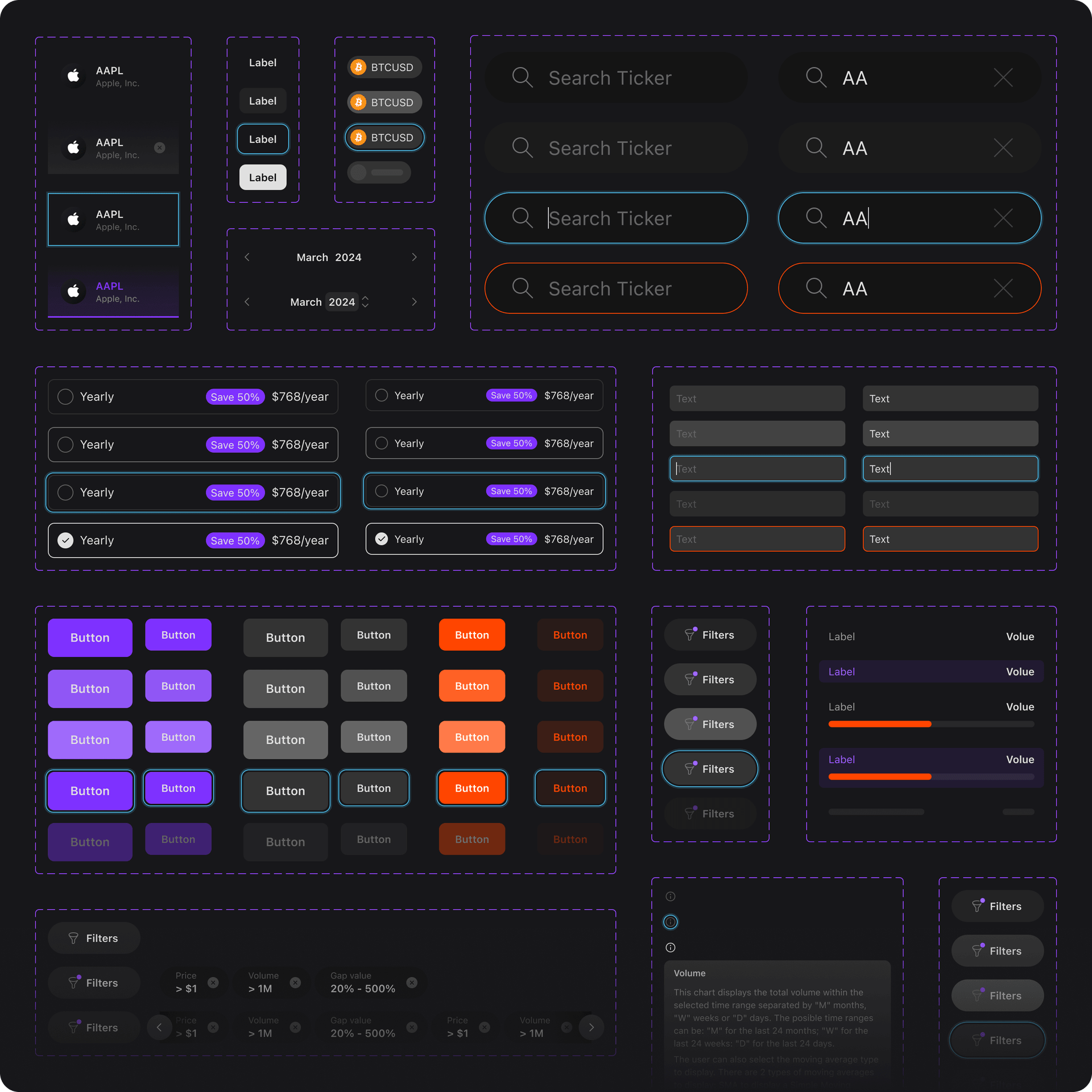Click the white info icon just above the Volume tooltip
The image size is (1092, 1092).
pos(671,948)
